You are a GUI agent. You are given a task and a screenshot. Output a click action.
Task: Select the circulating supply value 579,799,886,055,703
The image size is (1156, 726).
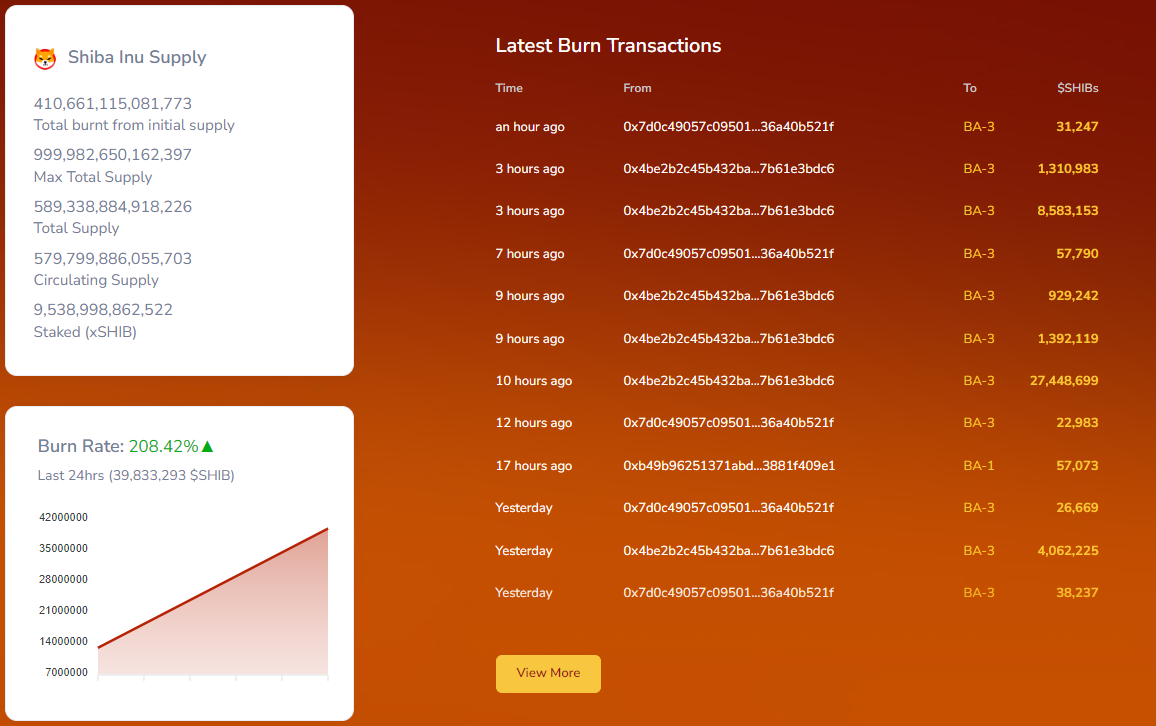(x=113, y=259)
